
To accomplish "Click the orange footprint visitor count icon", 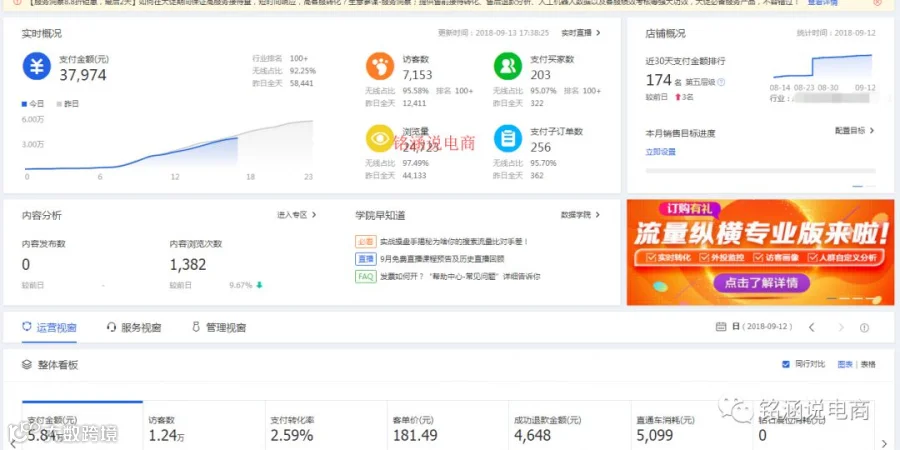I will [380, 66].
